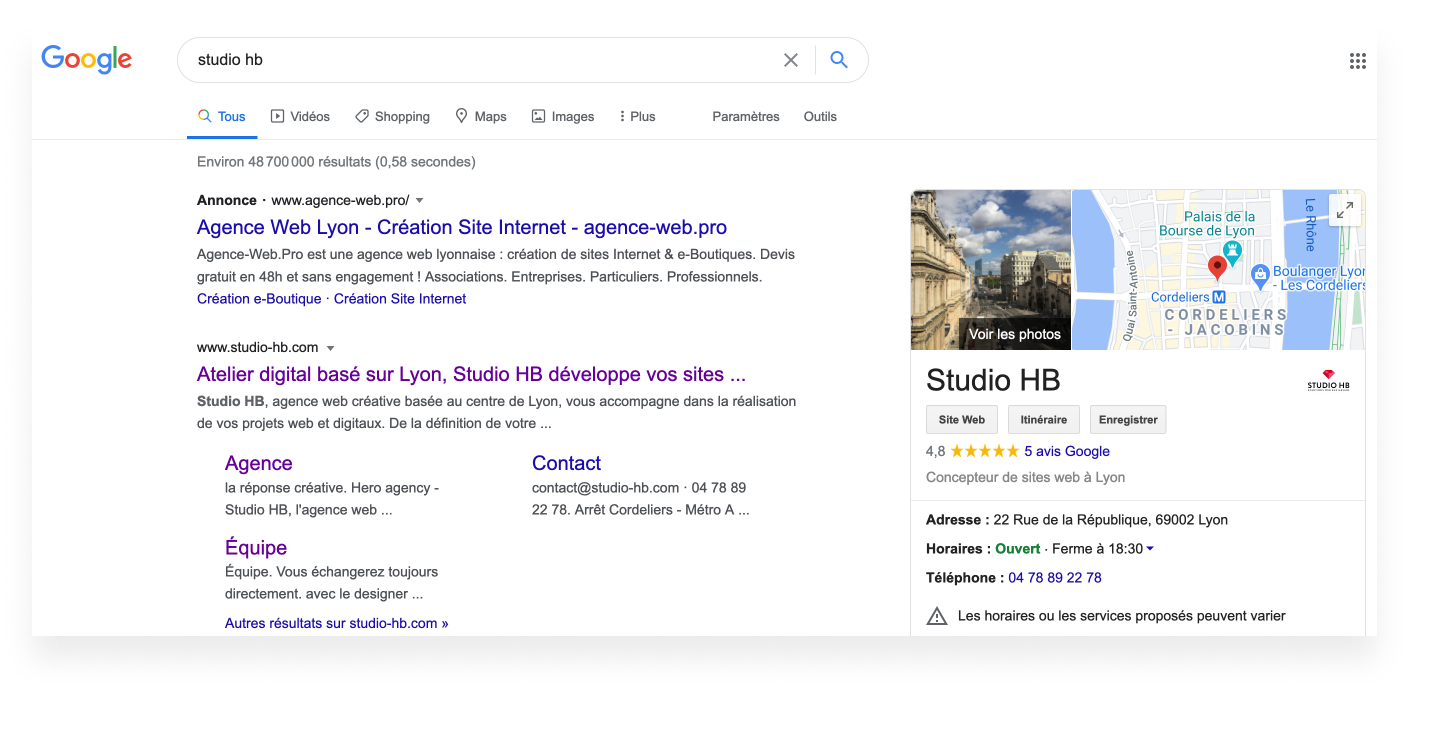The image size is (1430, 735).
Task: Open 5 avis Google reviews
Action: [1067, 451]
